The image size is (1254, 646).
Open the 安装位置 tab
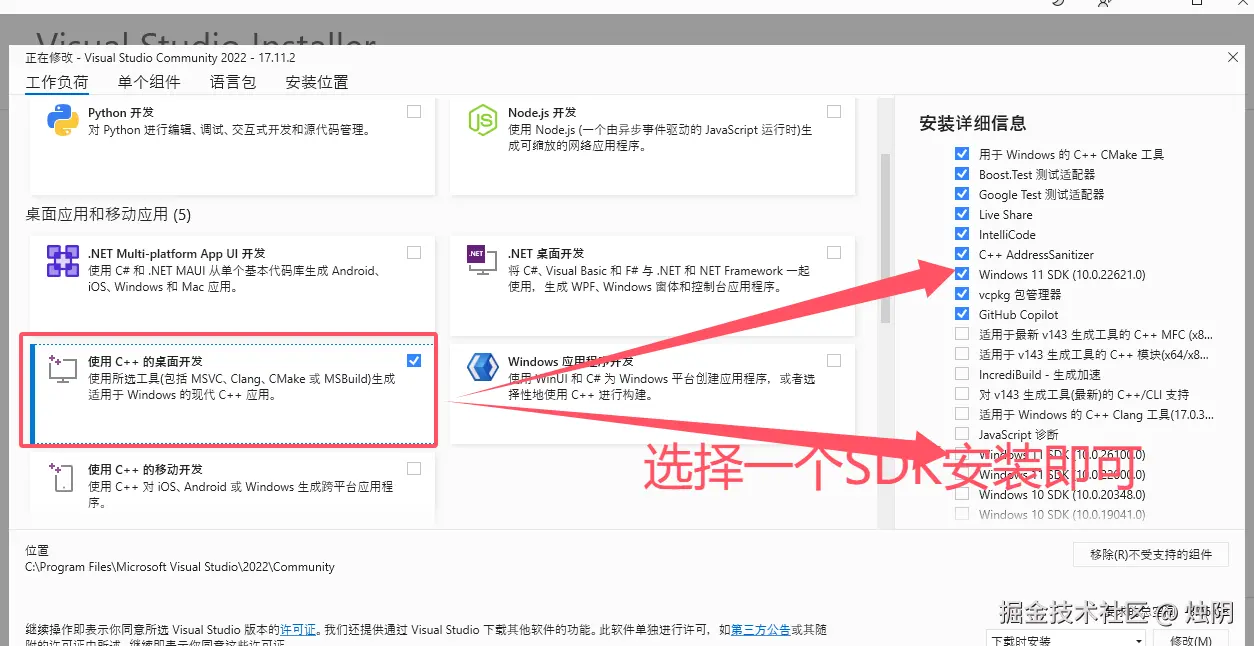[317, 82]
